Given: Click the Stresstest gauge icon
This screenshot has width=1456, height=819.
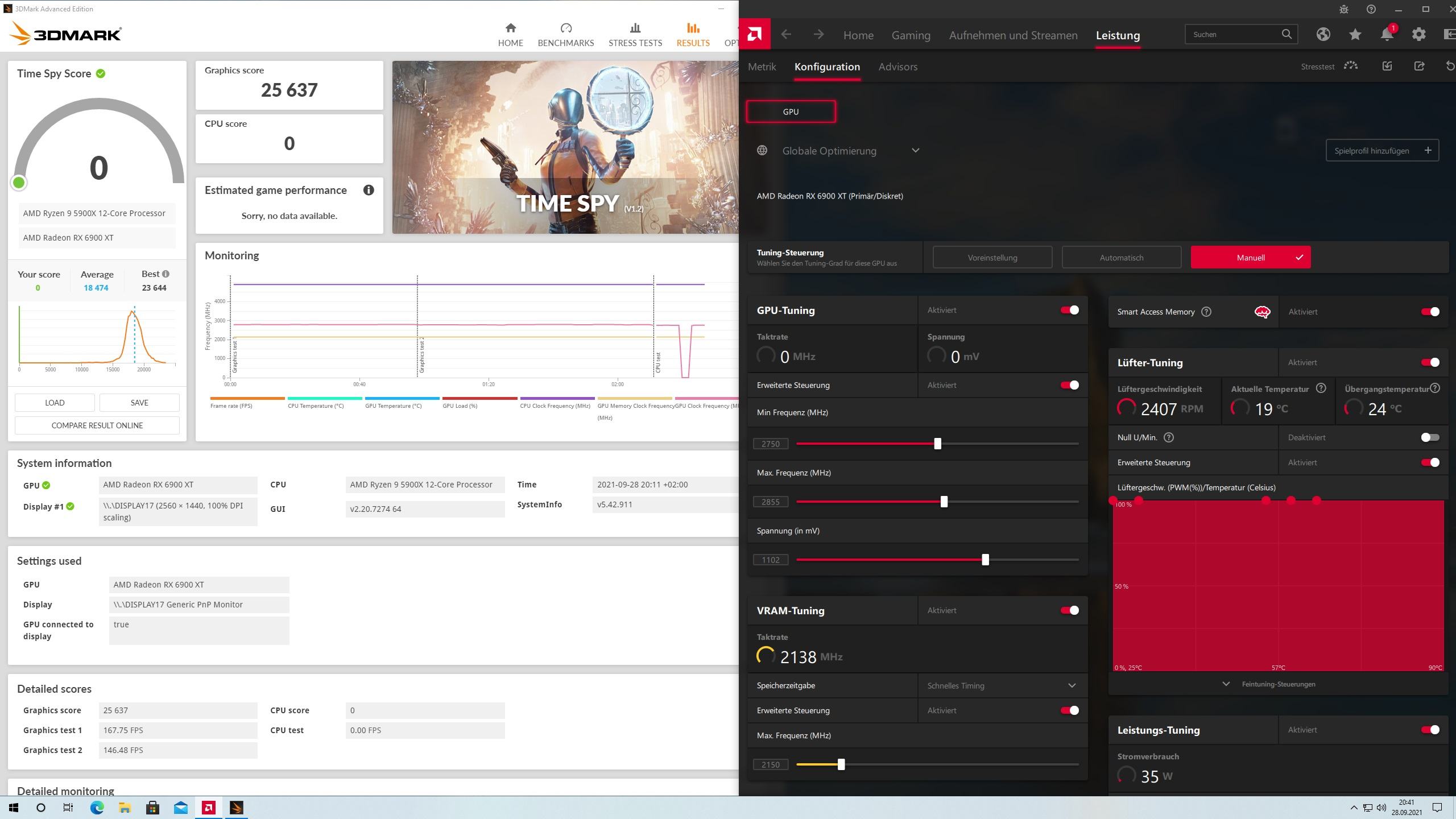Looking at the screenshot, I should pyautogui.click(x=1350, y=66).
